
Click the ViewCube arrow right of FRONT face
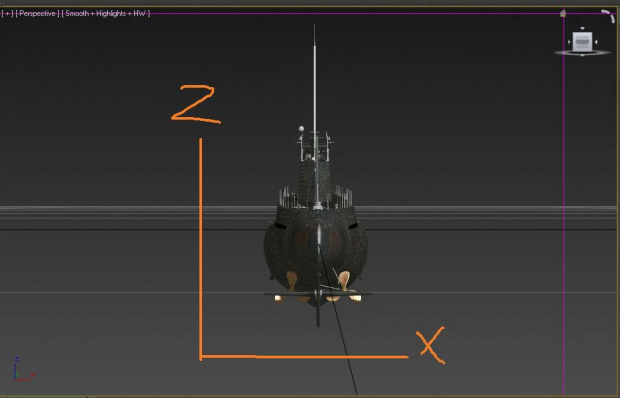tap(596, 42)
